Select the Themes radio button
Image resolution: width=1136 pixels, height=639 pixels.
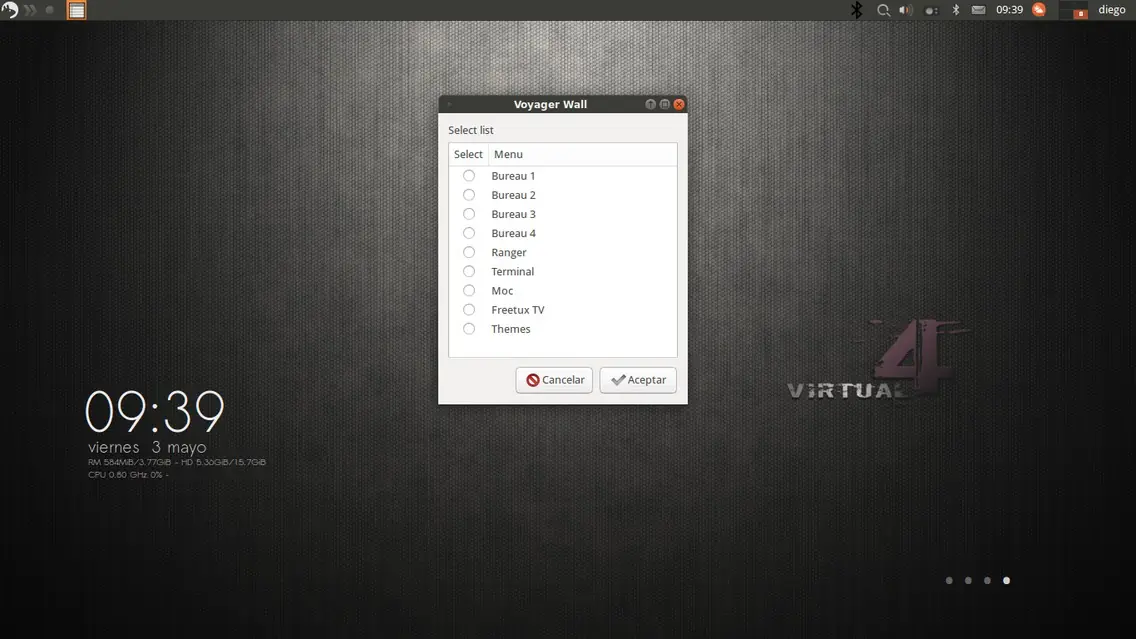click(469, 329)
